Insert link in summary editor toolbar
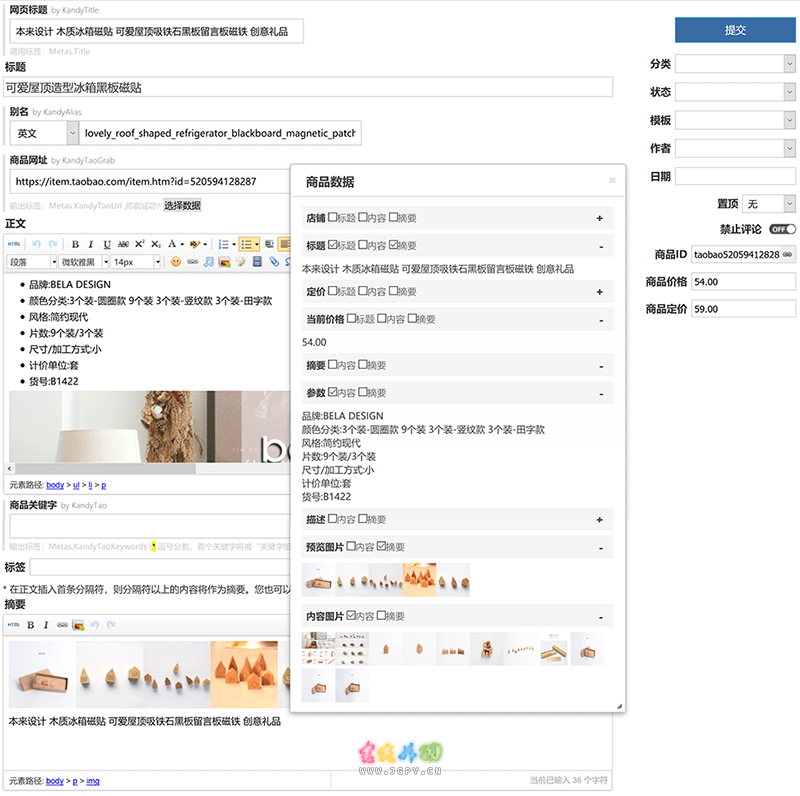Image resolution: width=800 pixels, height=796 pixels. pyautogui.click(x=62, y=625)
